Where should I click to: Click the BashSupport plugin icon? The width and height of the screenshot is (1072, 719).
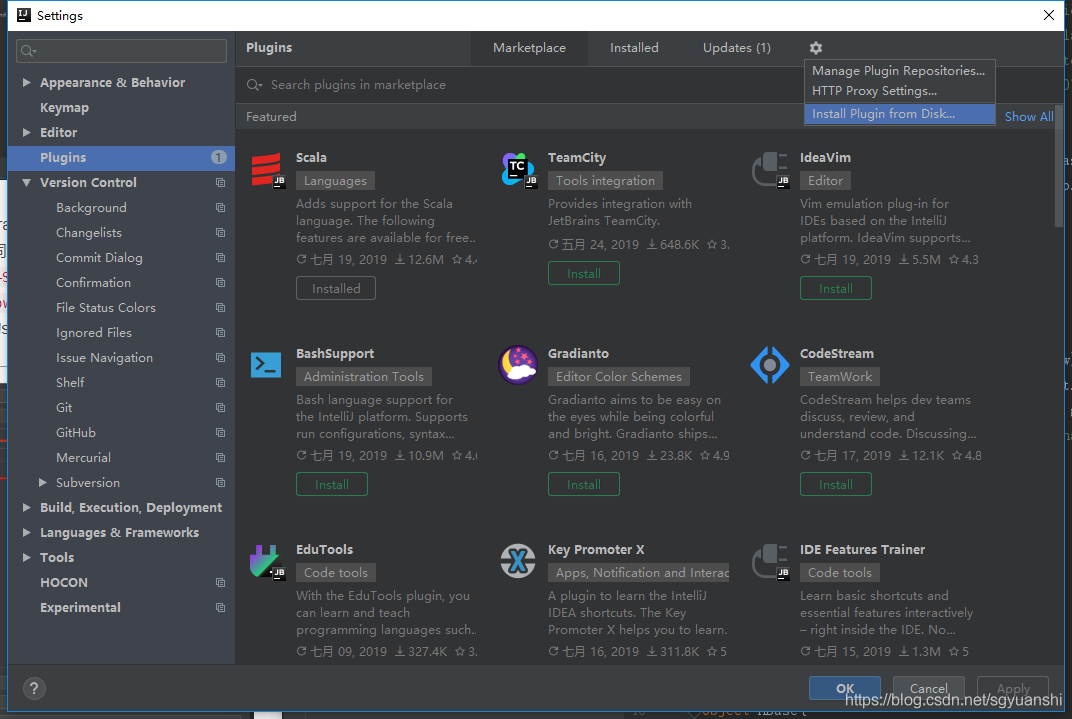pyautogui.click(x=265, y=364)
